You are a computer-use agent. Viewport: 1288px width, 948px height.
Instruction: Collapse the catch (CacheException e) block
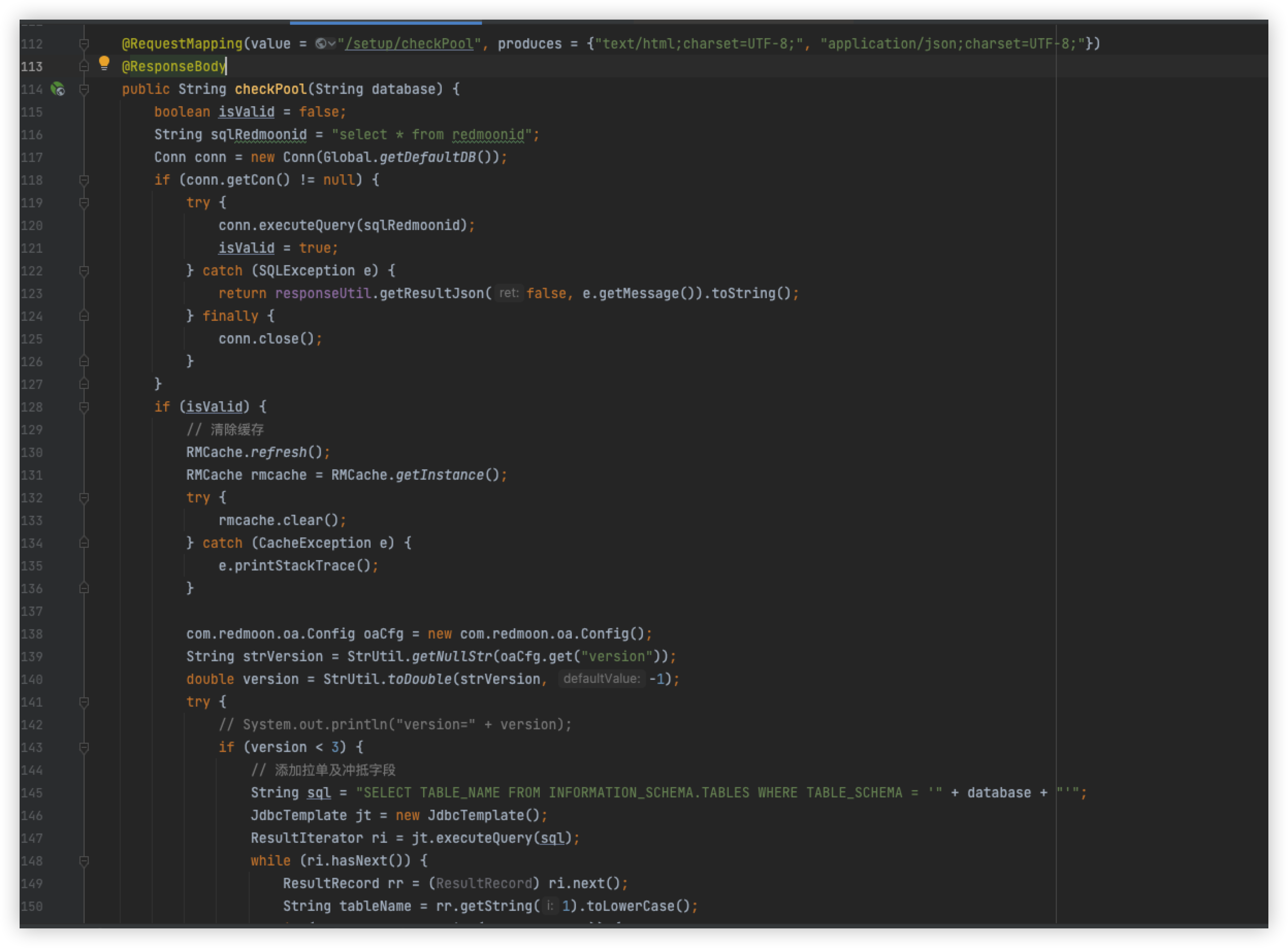pyautogui.click(x=84, y=543)
